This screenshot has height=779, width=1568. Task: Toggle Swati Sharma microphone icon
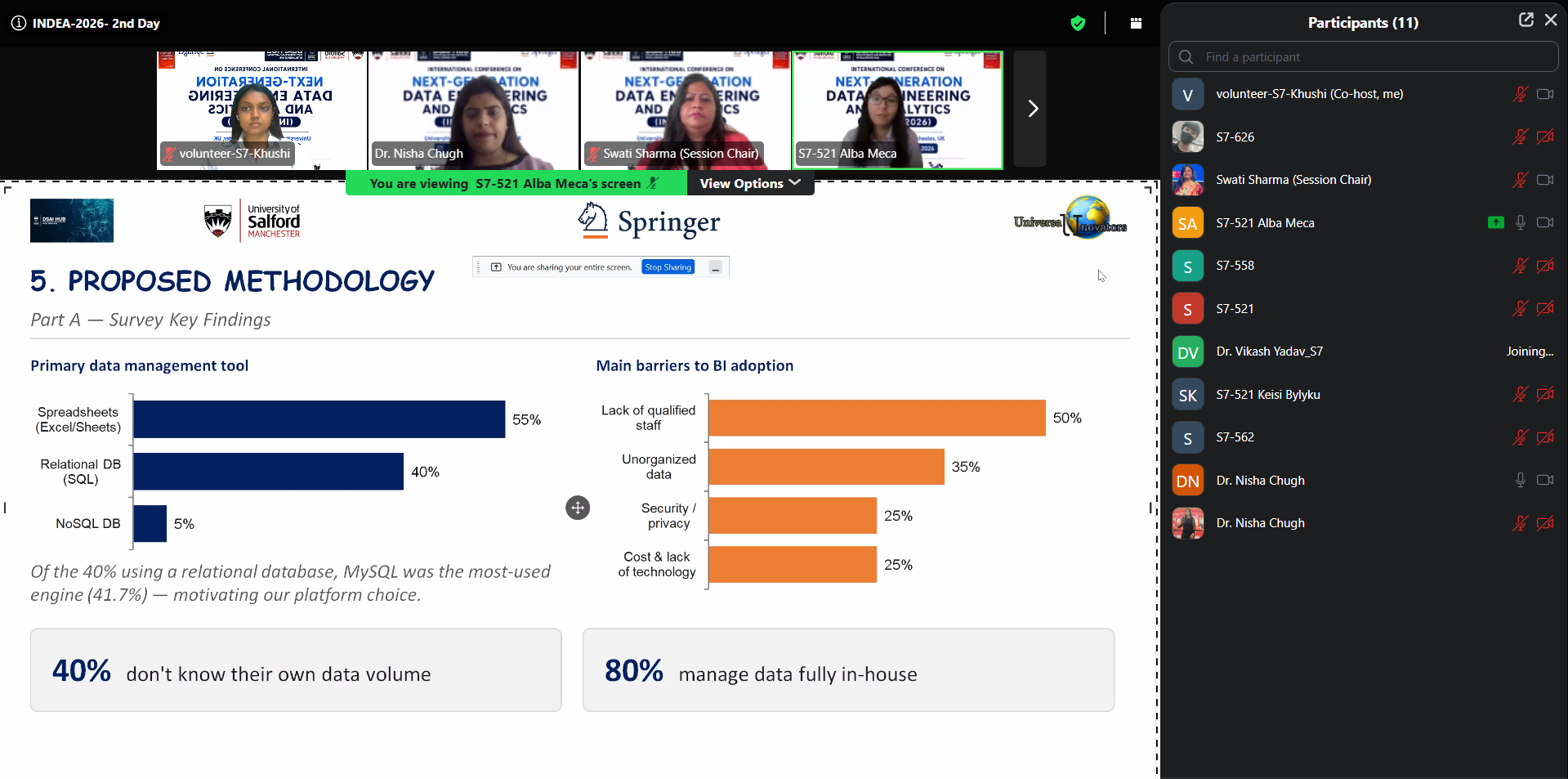tap(1520, 180)
